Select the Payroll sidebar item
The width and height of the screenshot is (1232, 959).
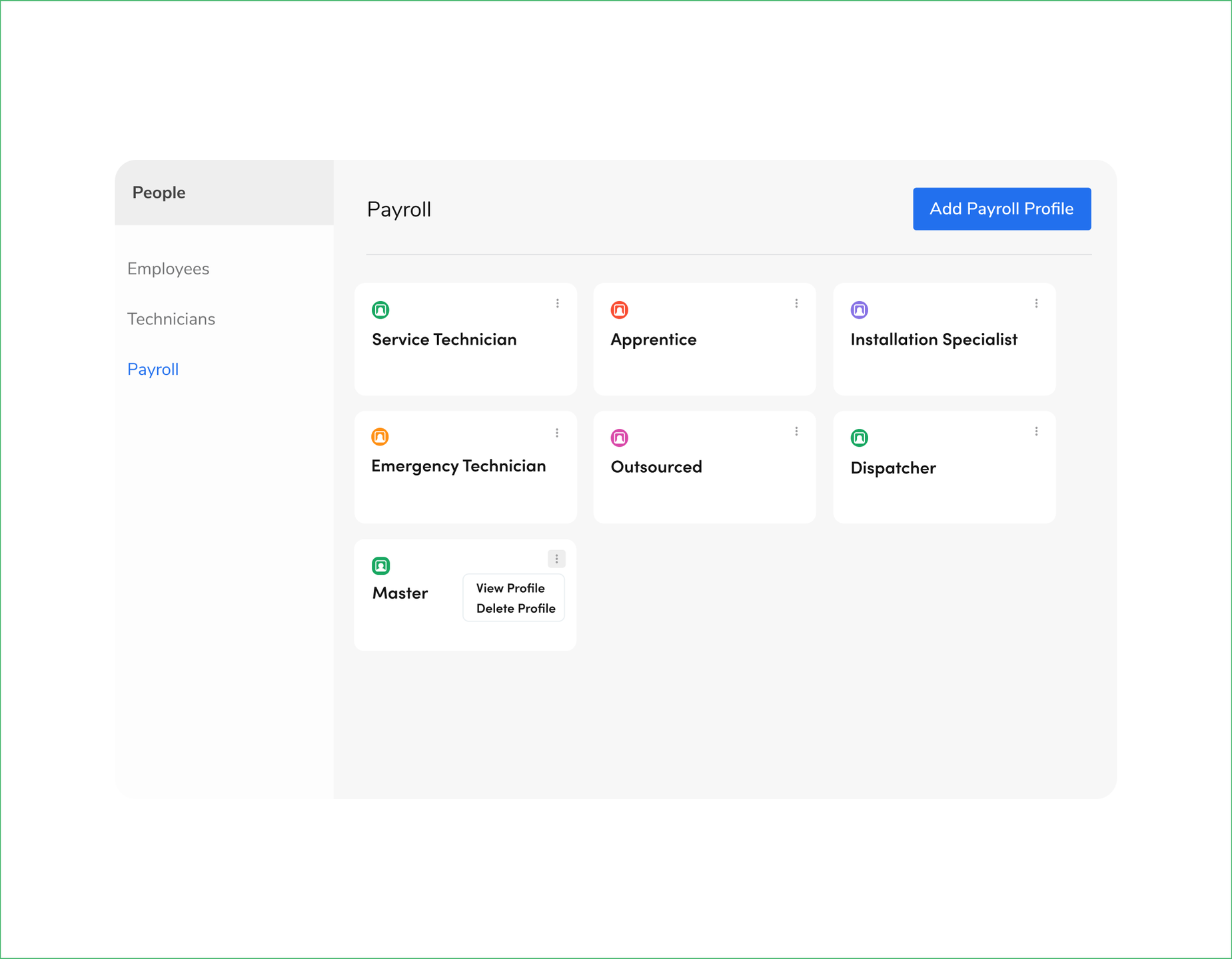pos(153,370)
